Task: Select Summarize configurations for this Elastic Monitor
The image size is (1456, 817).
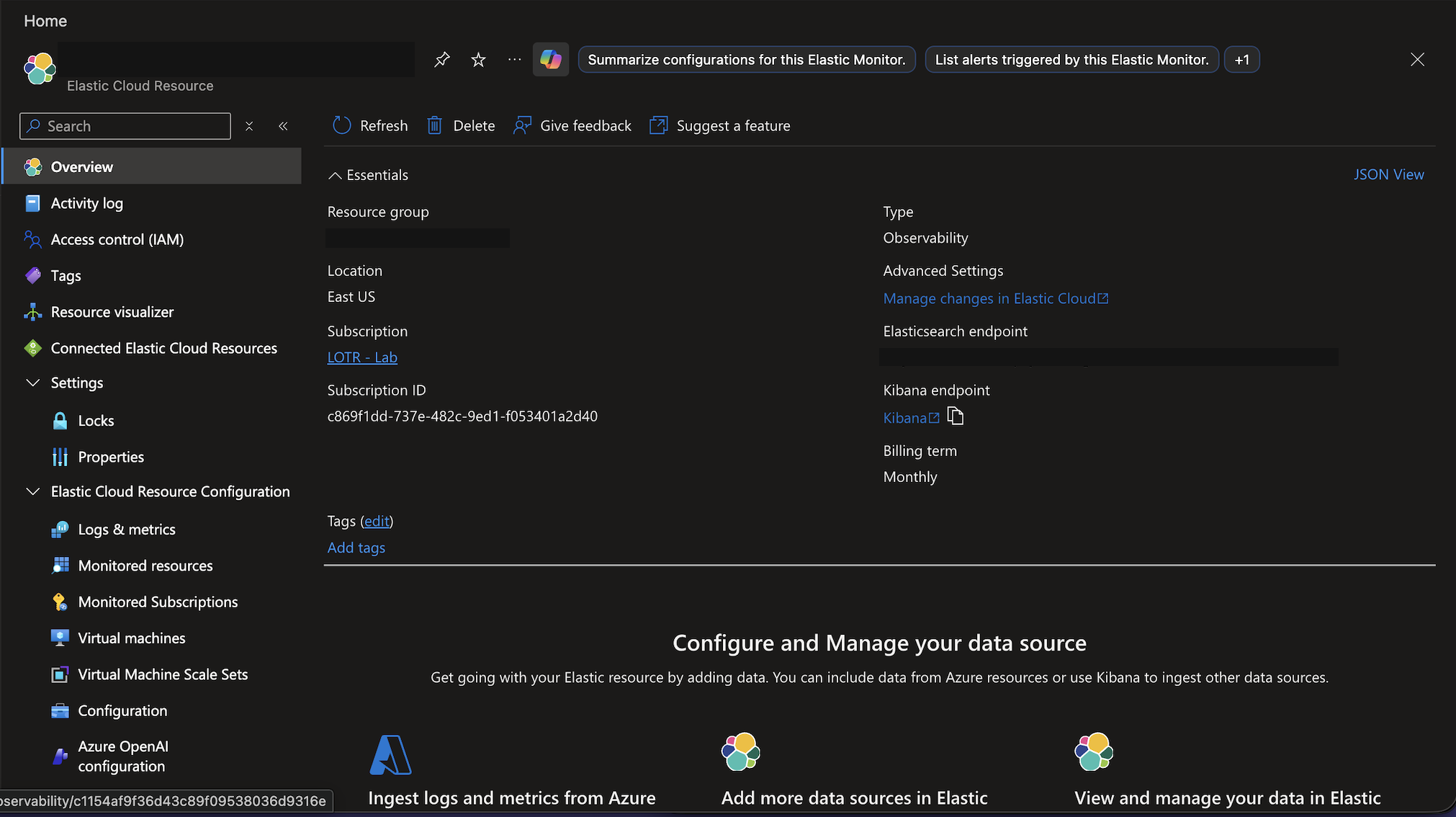Action: coord(747,60)
